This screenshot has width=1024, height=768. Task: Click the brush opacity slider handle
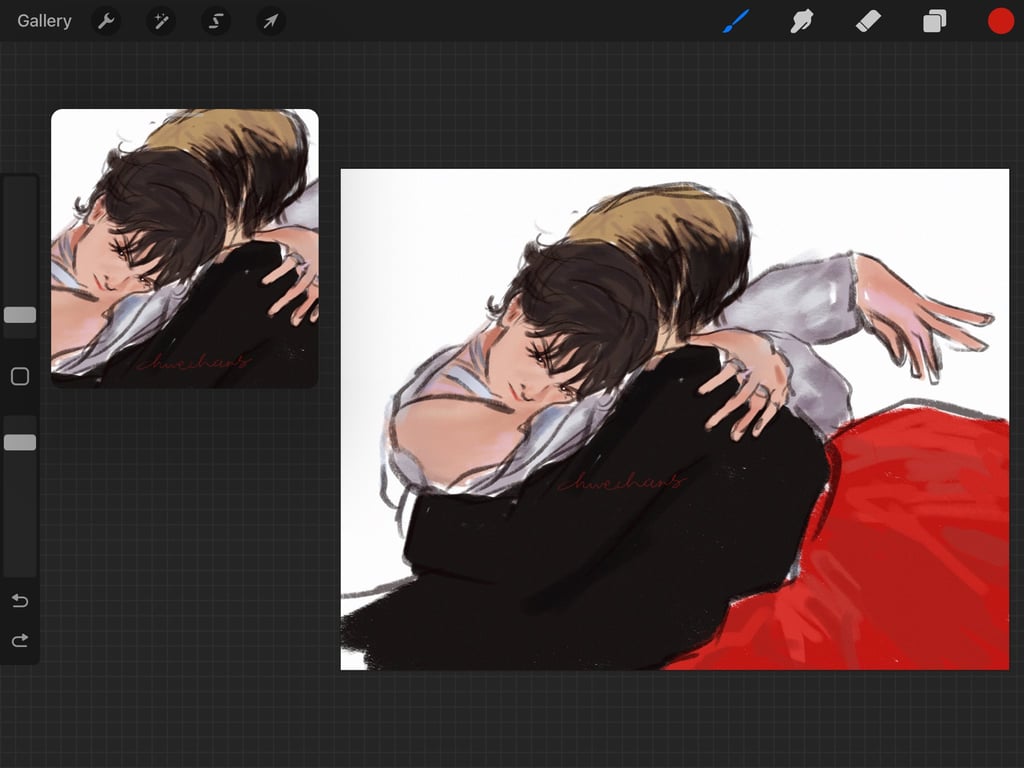coord(20,442)
